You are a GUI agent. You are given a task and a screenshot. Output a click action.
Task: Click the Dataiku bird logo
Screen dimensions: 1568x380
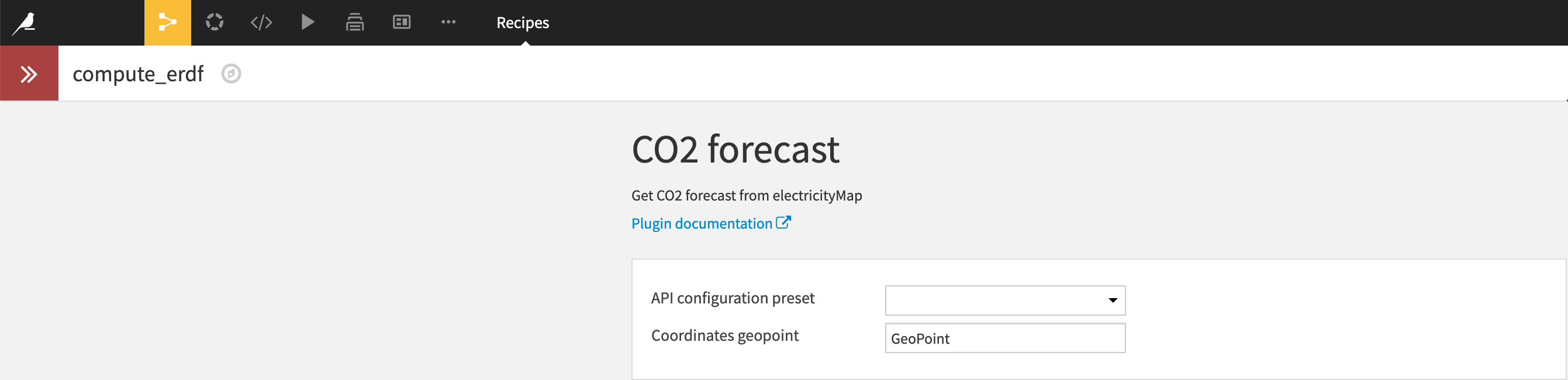click(25, 23)
